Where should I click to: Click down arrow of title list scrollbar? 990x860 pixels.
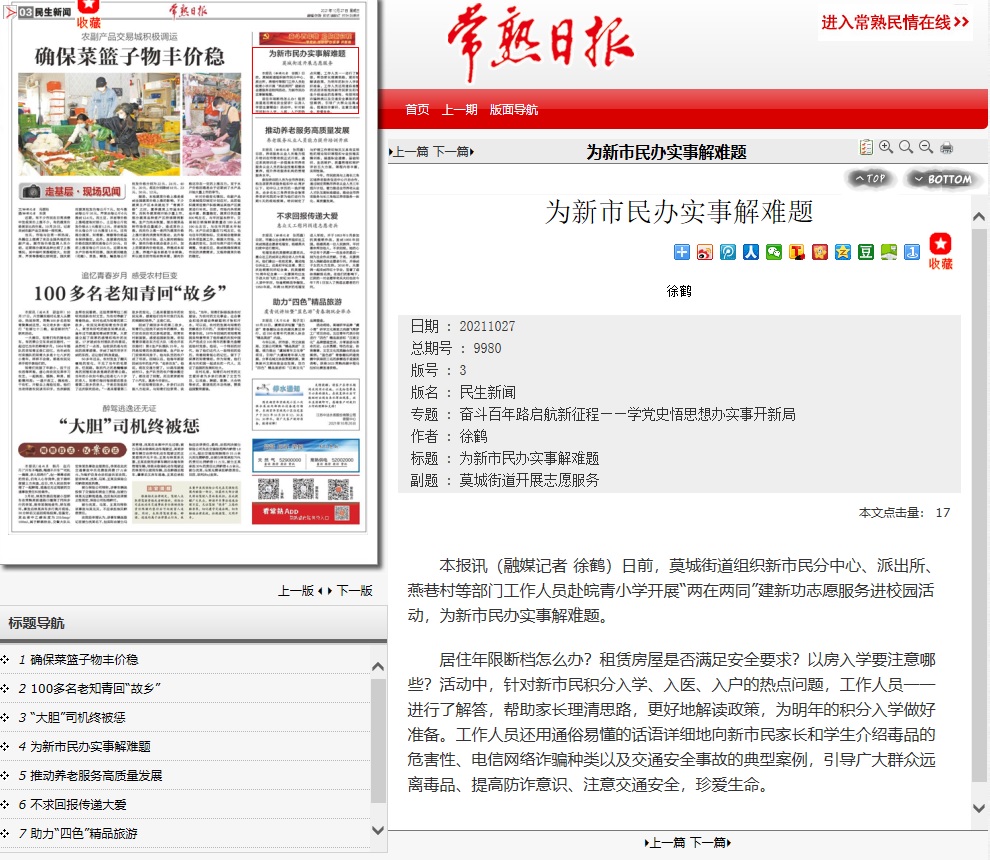(x=378, y=831)
